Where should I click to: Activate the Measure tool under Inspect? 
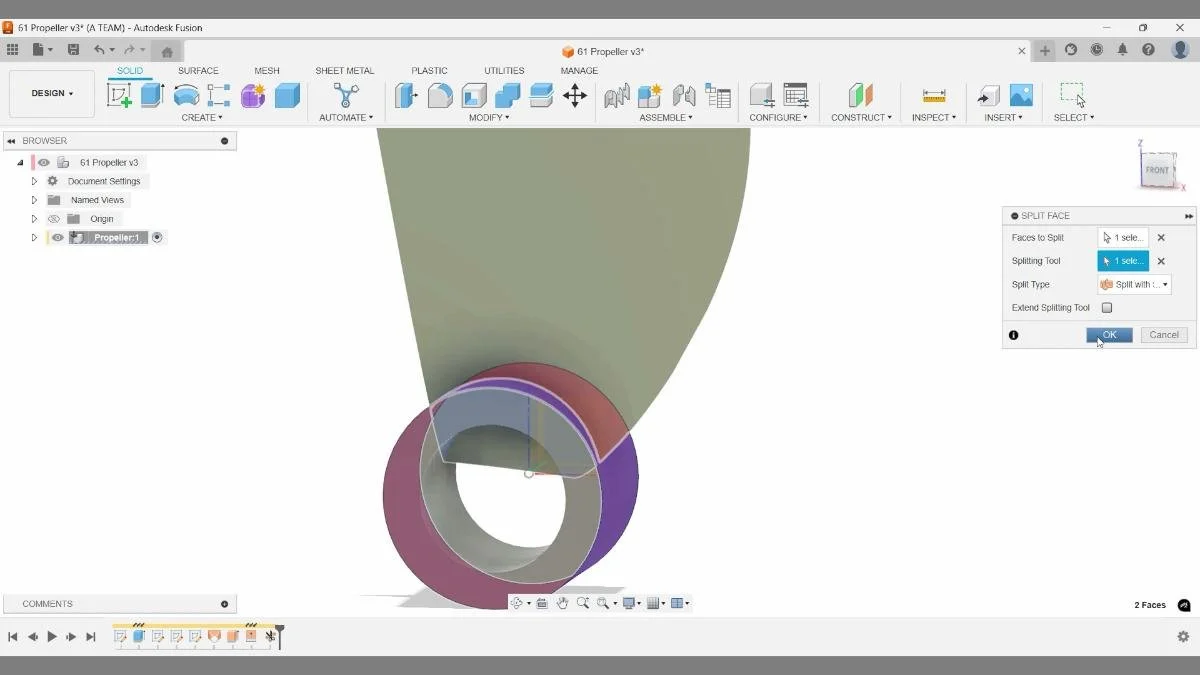pos(933,95)
